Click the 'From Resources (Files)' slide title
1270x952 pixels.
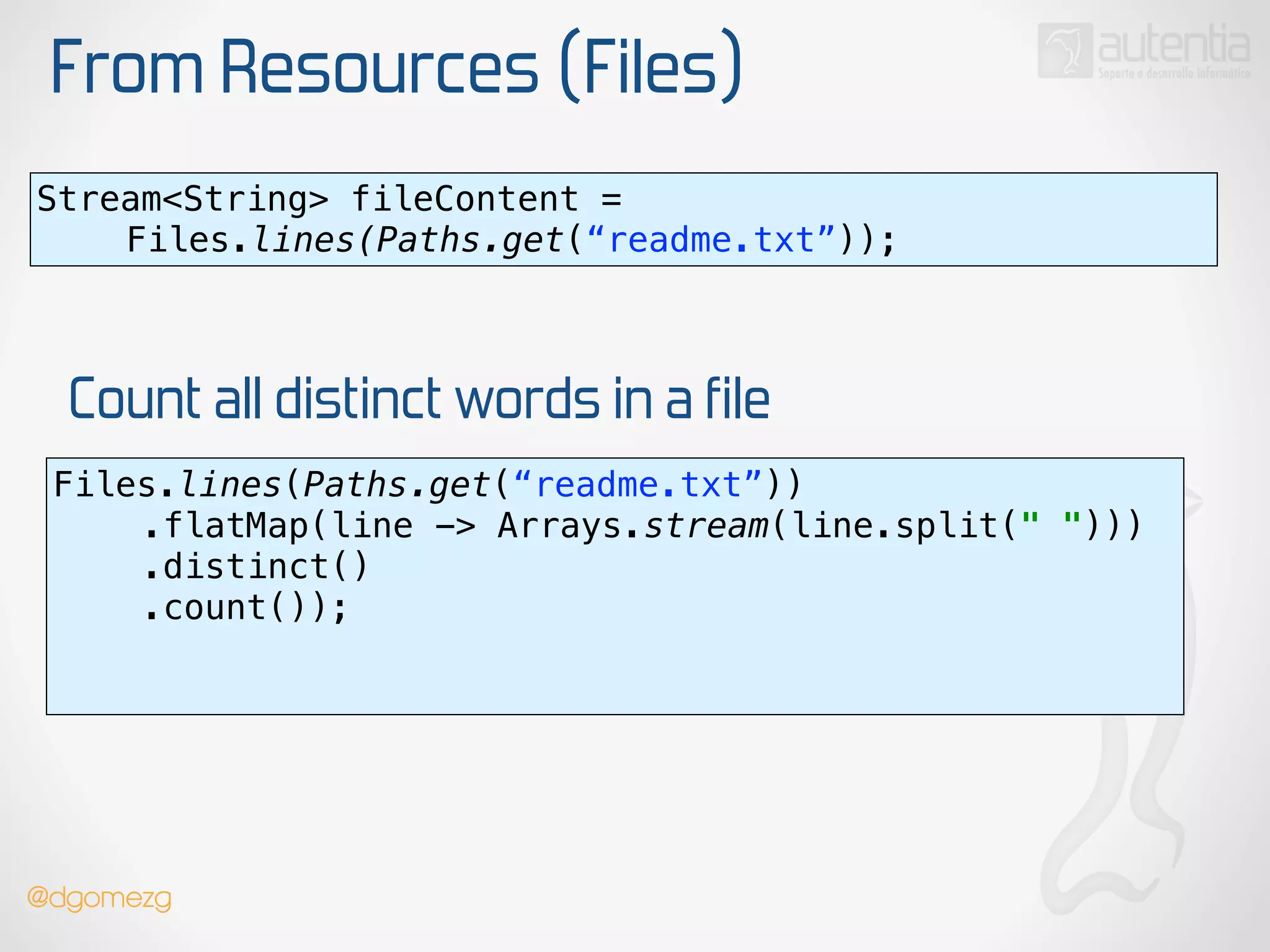point(396,66)
